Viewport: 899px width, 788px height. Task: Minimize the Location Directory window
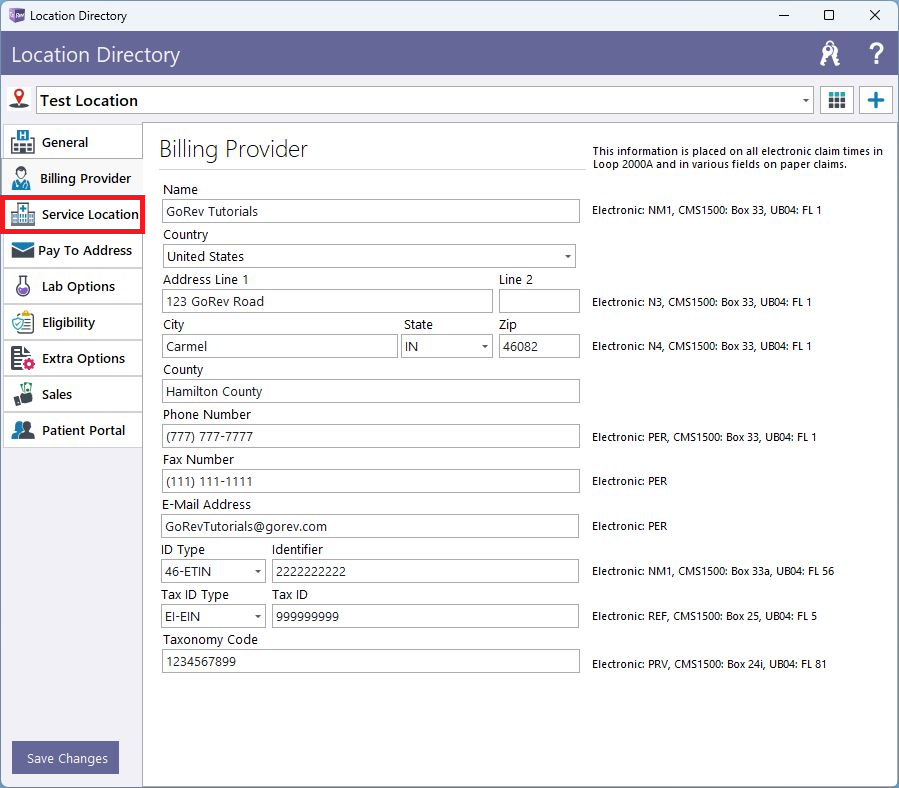coord(784,15)
